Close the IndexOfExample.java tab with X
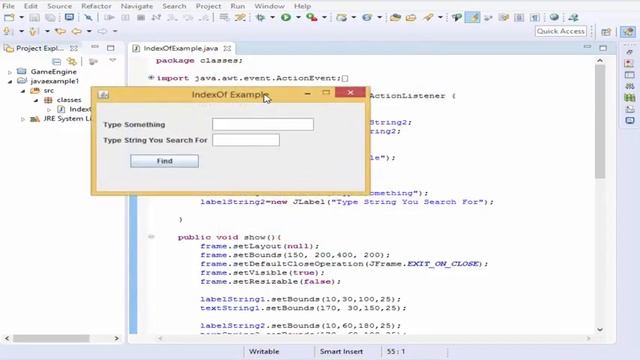This screenshot has width=640, height=360. click(x=227, y=48)
